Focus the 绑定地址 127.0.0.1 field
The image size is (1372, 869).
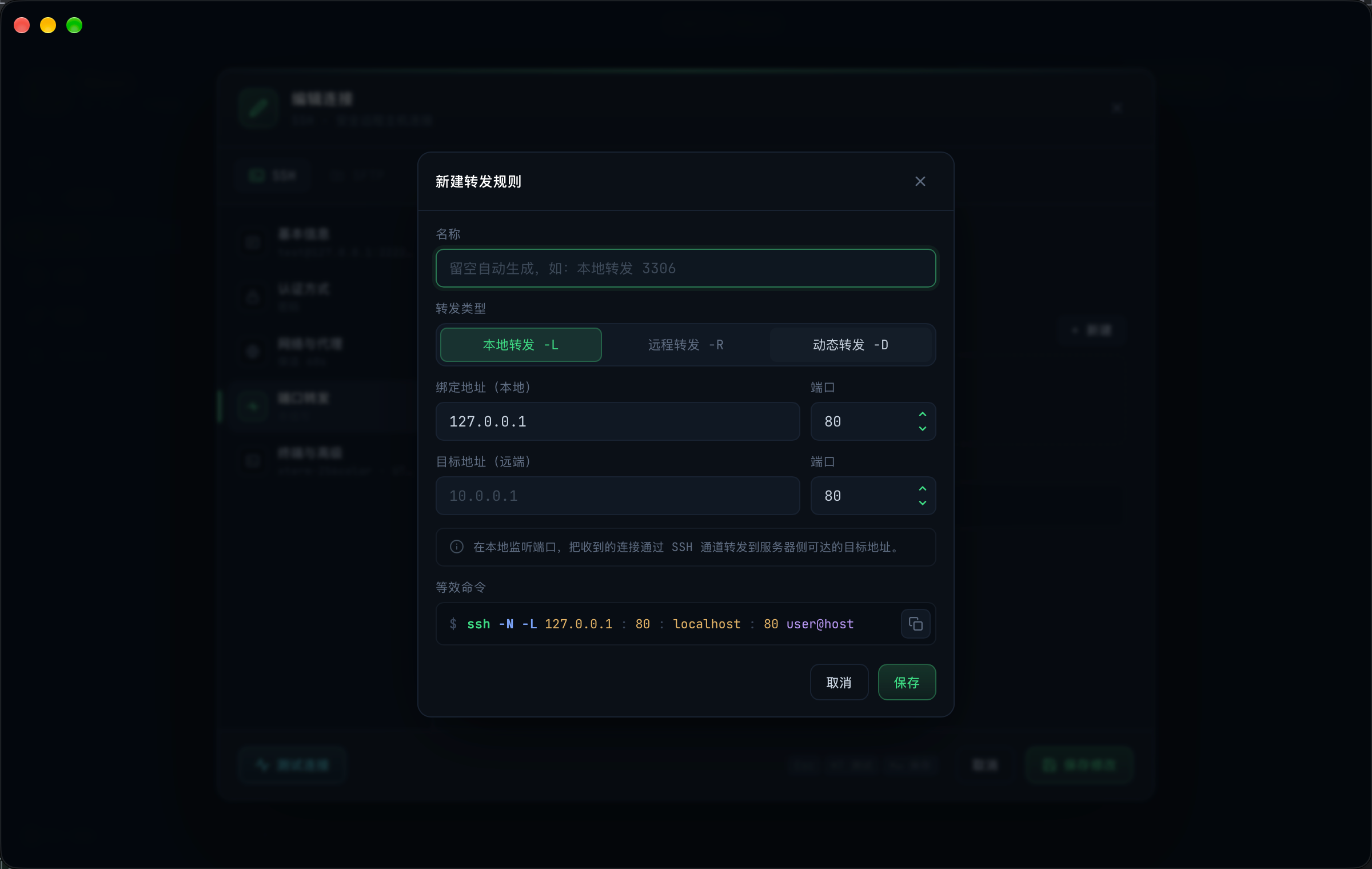coord(617,421)
